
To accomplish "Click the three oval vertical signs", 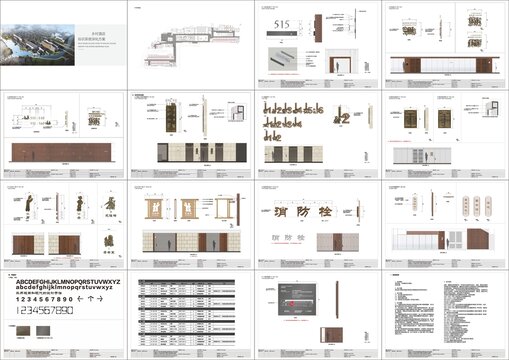I will [x=477, y=206].
